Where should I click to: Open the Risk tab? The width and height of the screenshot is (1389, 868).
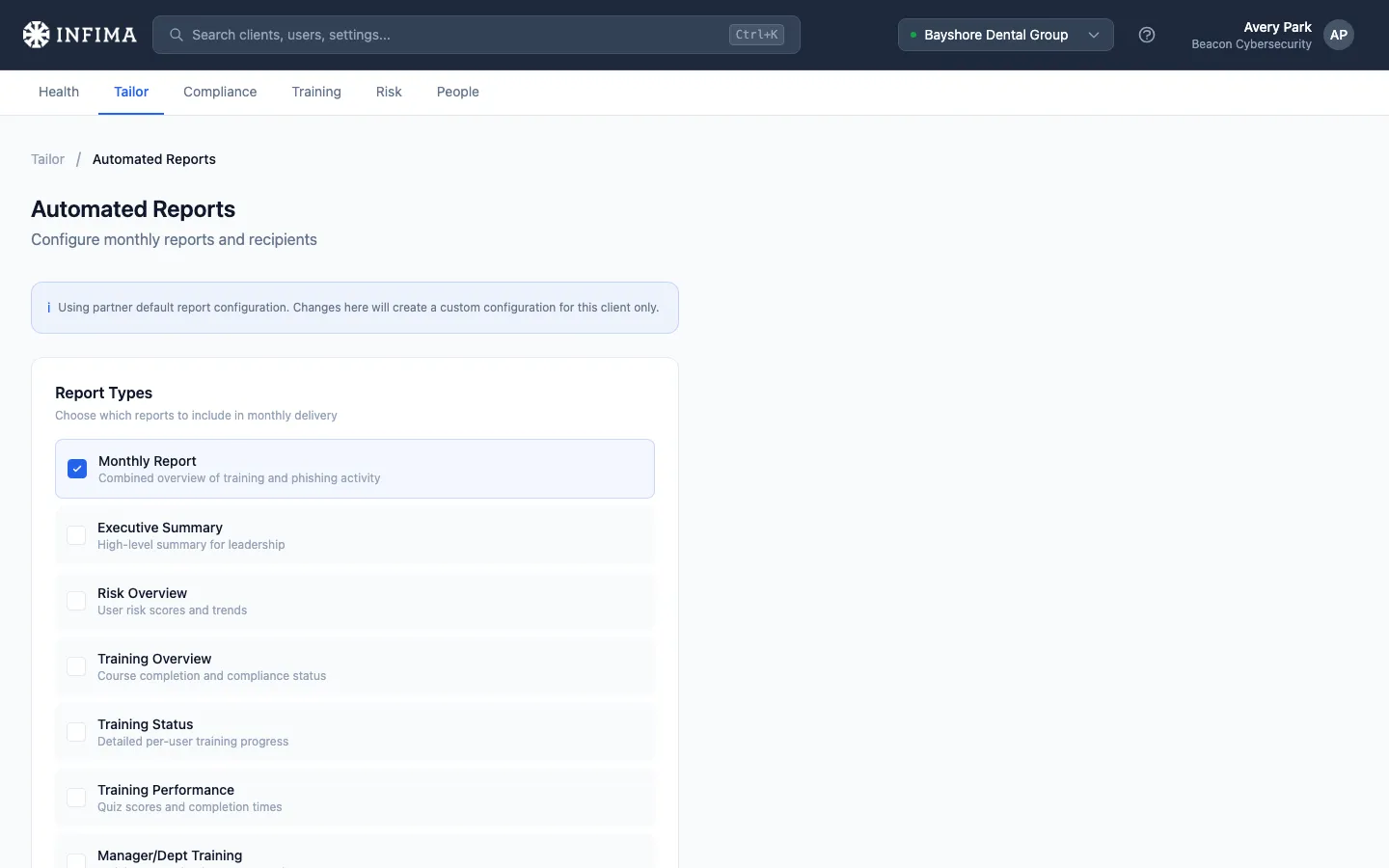(x=389, y=92)
